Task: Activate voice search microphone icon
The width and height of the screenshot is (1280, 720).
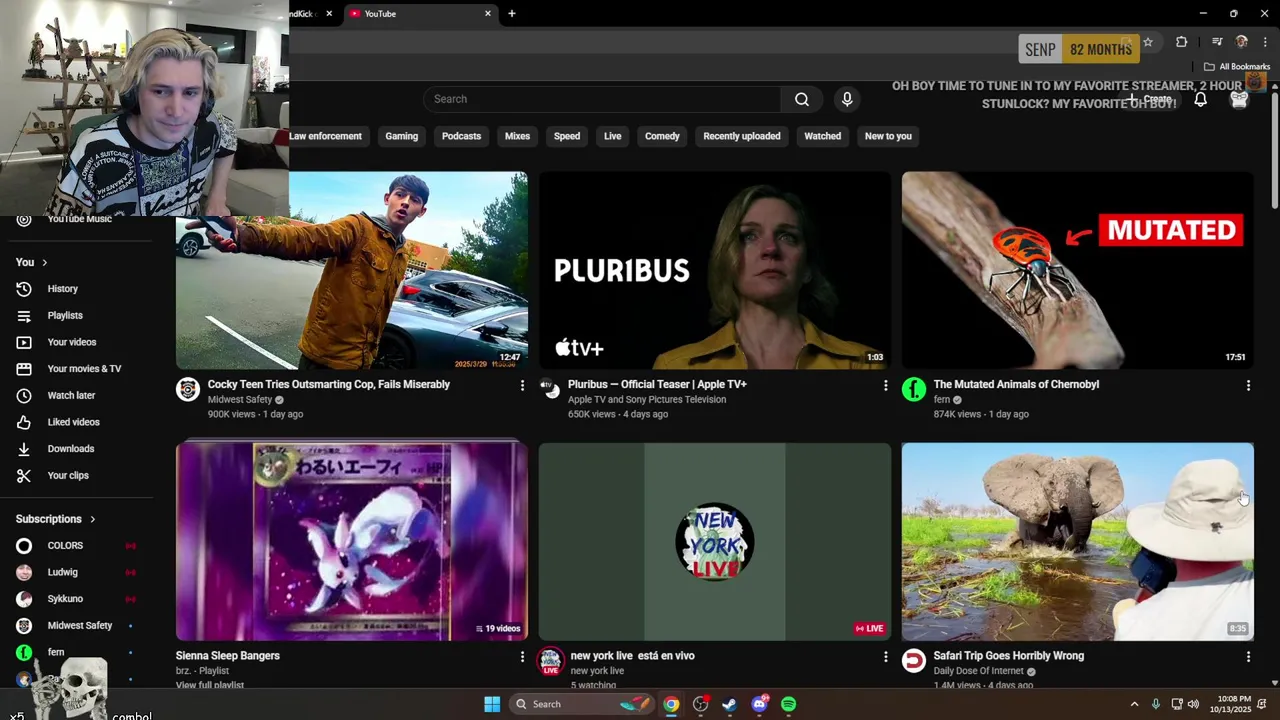Action: (x=847, y=99)
